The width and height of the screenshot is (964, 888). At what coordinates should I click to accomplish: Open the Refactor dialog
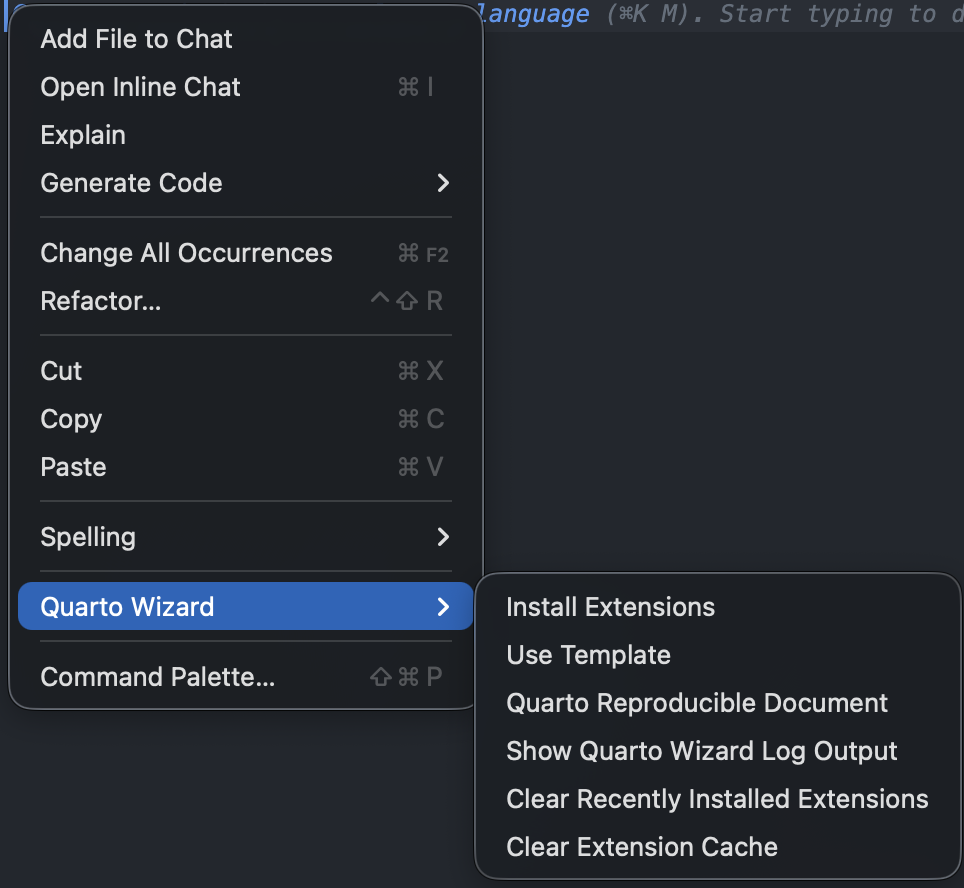click(100, 301)
